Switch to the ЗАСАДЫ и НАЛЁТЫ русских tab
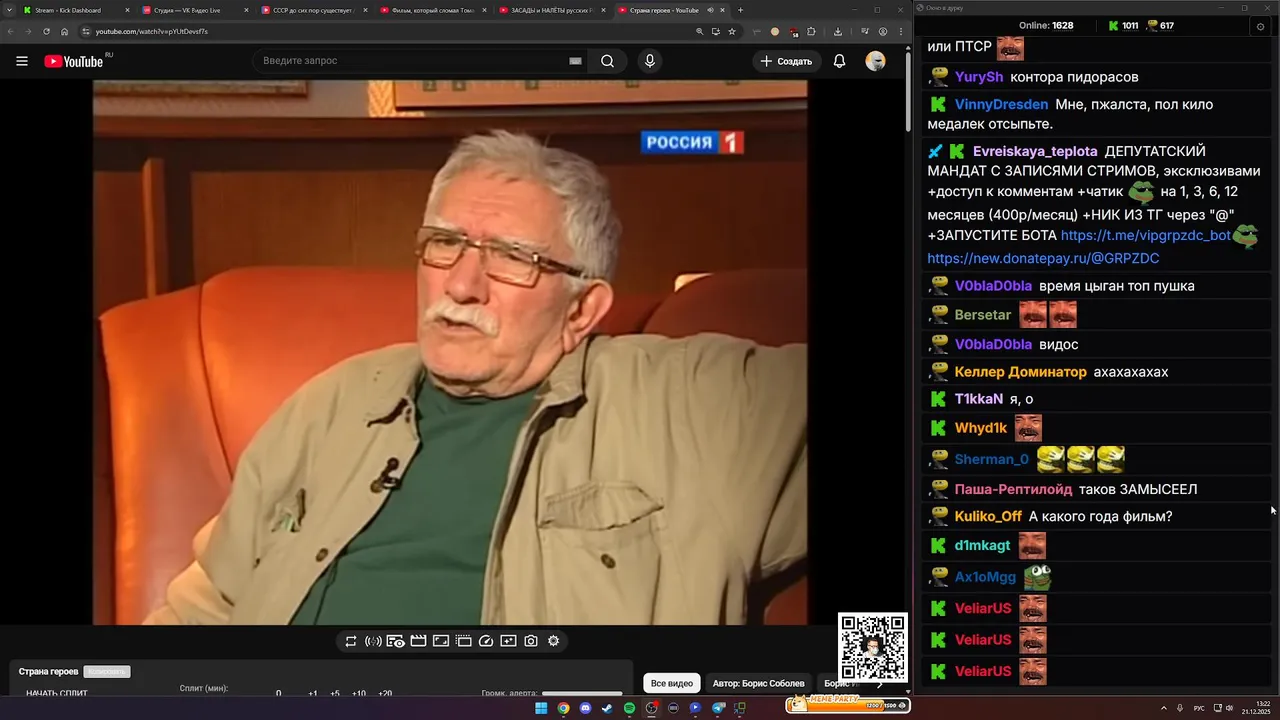1280x720 pixels. pyautogui.click(x=550, y=10)
